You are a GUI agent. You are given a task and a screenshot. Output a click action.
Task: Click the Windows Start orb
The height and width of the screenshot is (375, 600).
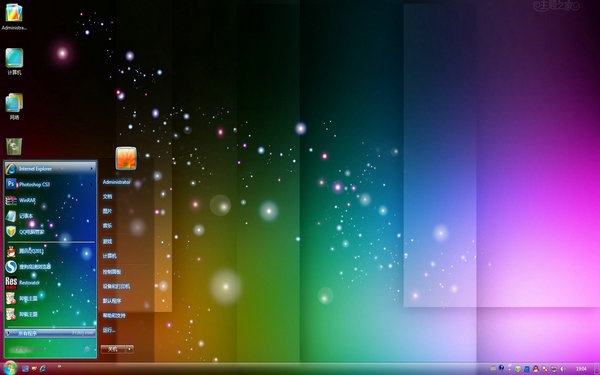[x=10, y=368]
